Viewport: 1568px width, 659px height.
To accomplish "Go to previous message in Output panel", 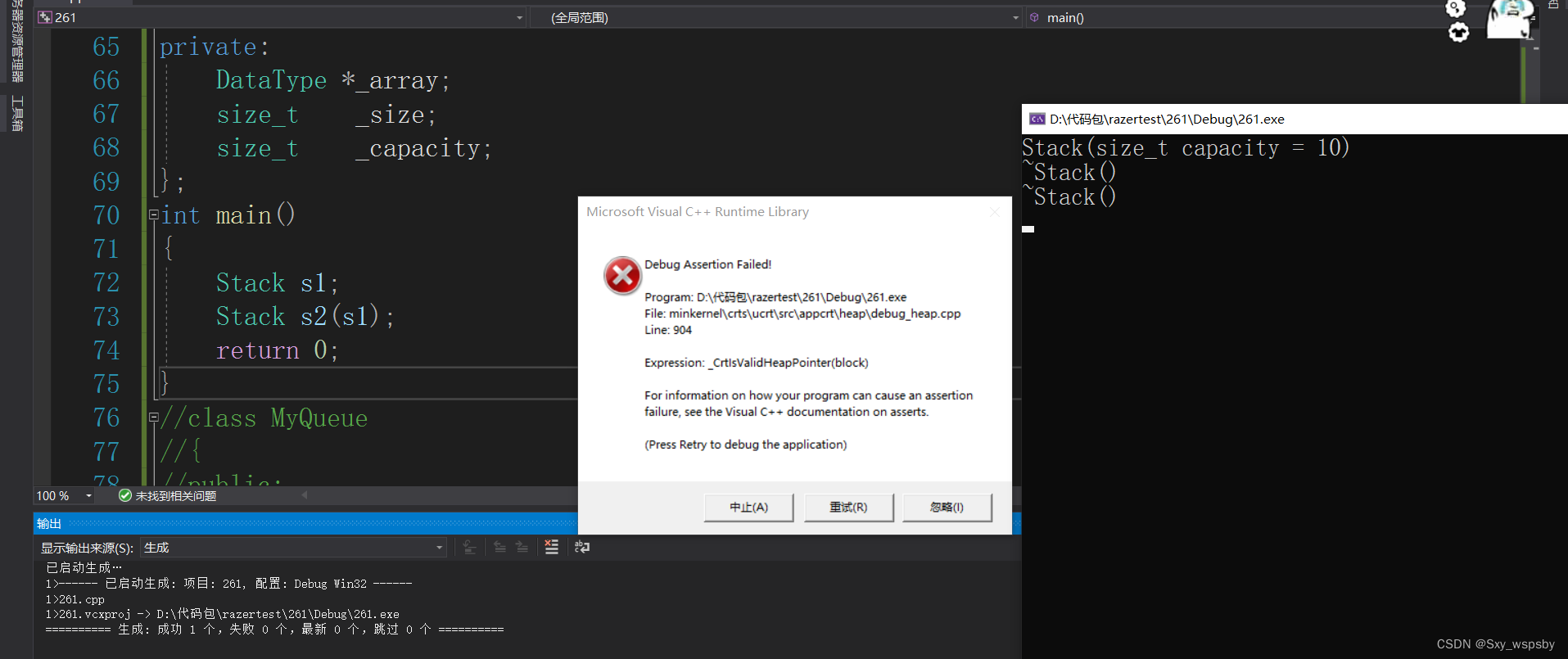I will click(x=499, y=547).
